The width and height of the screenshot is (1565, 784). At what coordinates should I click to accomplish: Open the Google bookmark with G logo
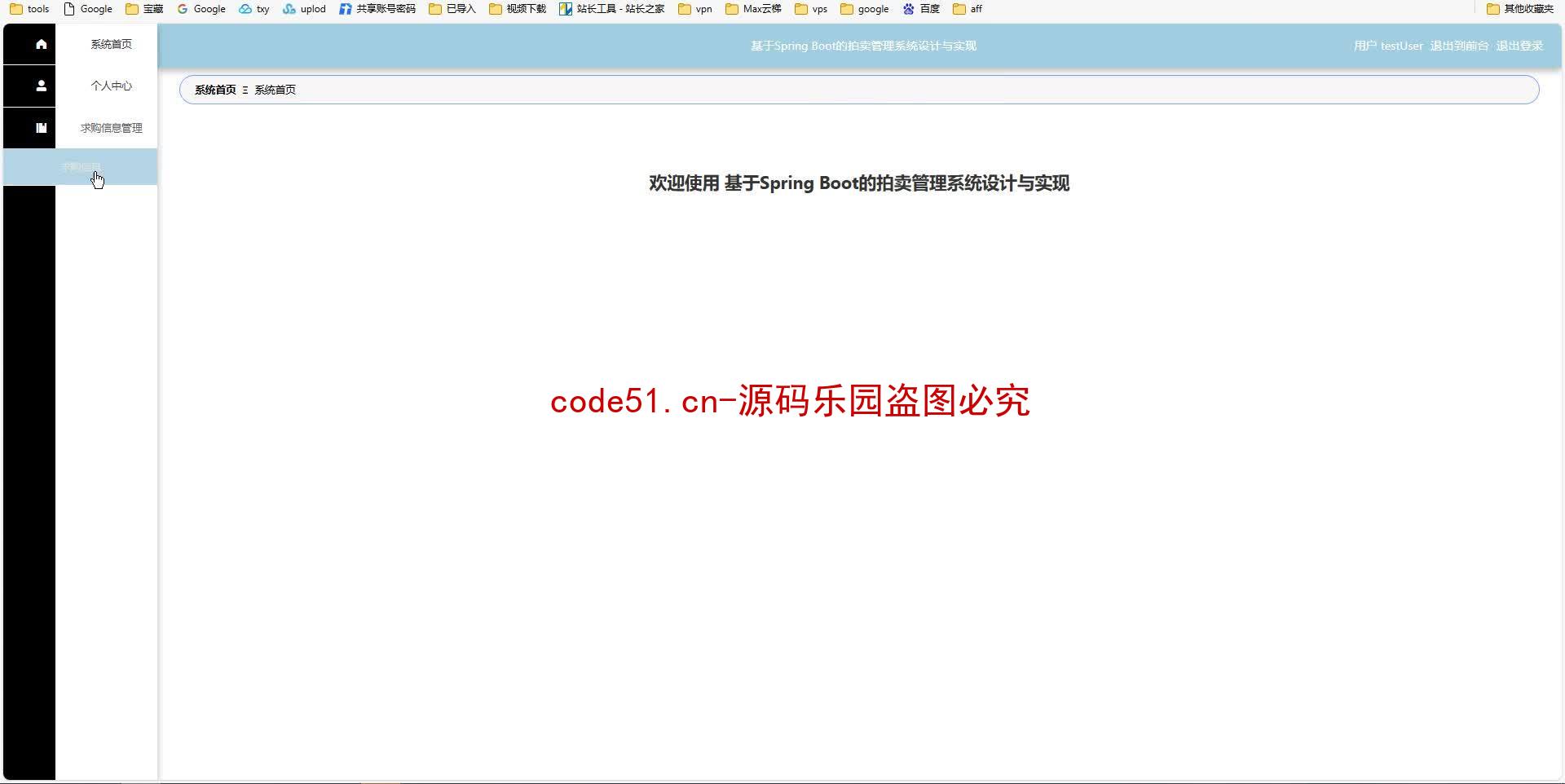click(201, 9)
